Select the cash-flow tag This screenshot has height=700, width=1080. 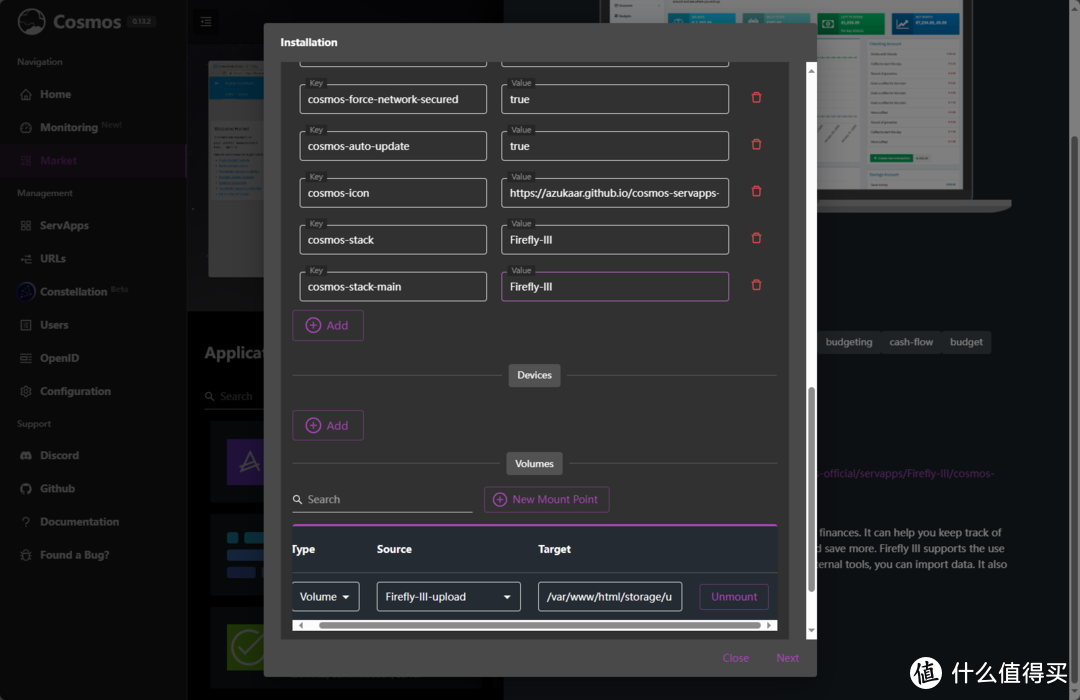(911, 342)
